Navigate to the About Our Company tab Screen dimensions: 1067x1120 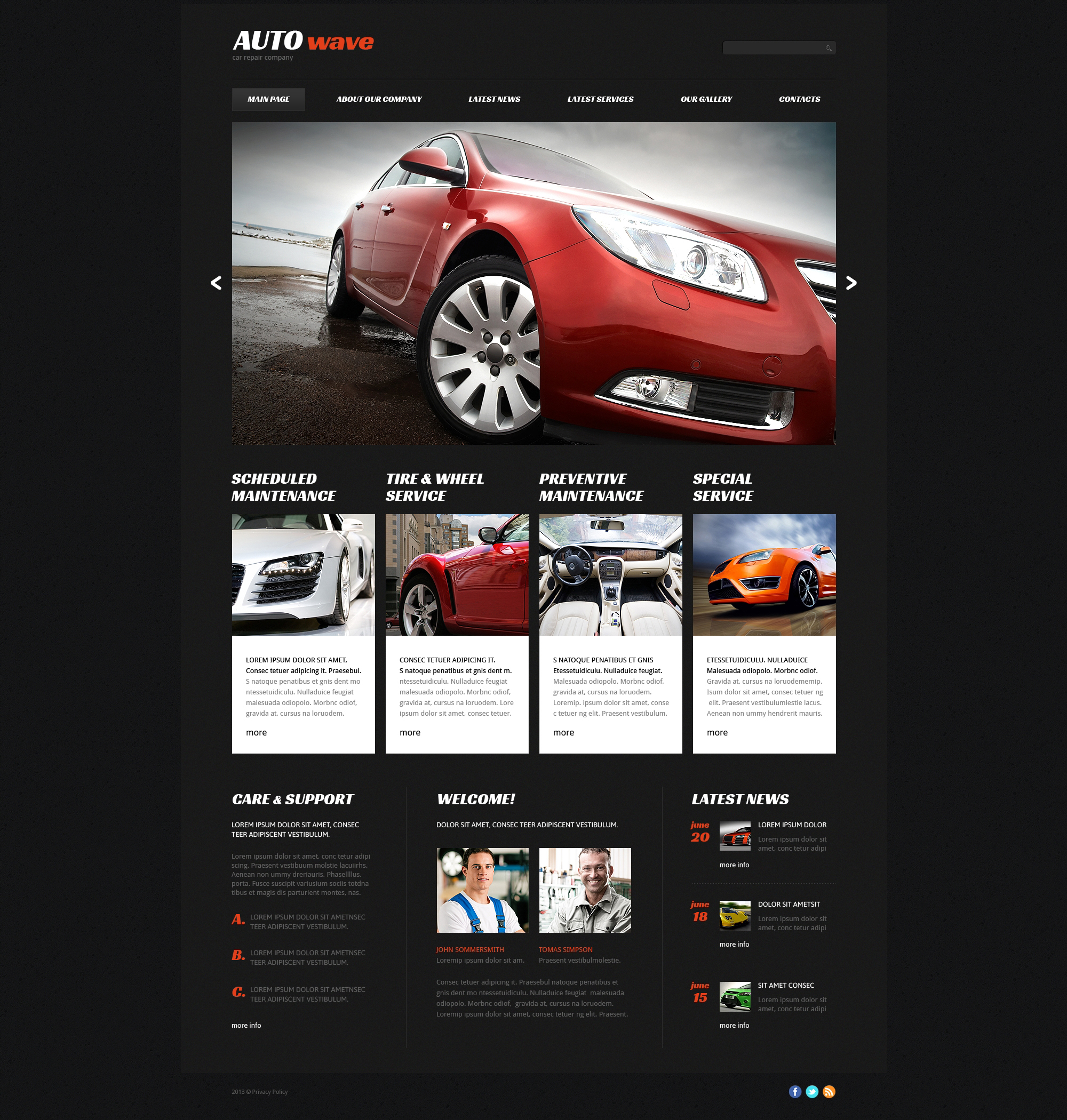[x=378, y=98]
